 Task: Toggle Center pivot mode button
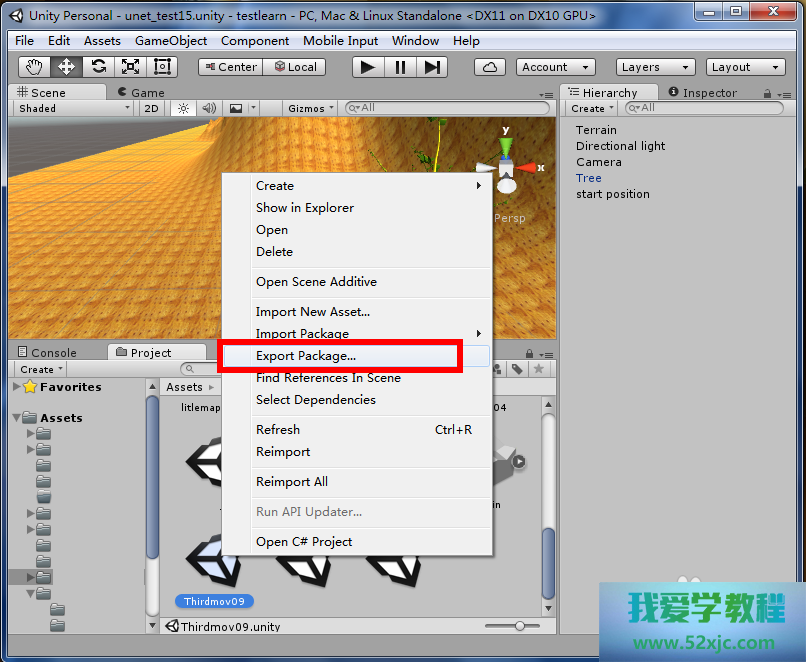pos(230,67)
